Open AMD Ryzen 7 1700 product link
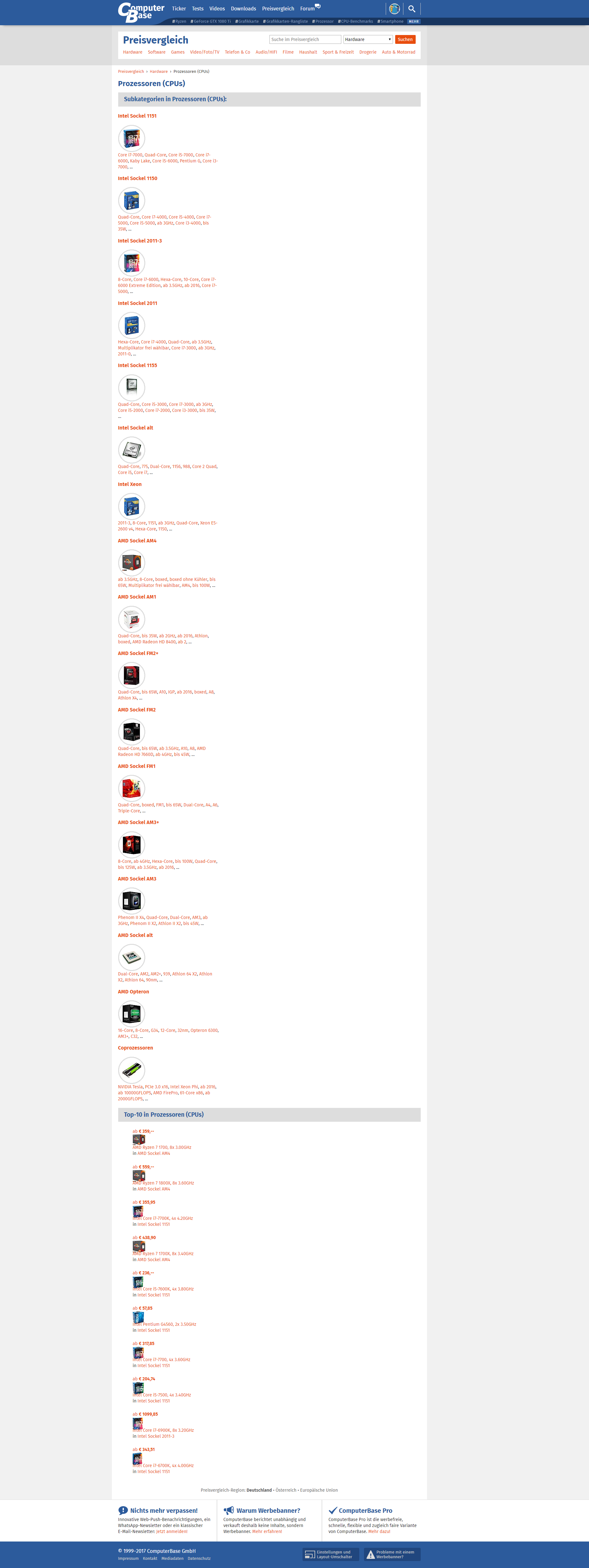 pos(162,1147)
